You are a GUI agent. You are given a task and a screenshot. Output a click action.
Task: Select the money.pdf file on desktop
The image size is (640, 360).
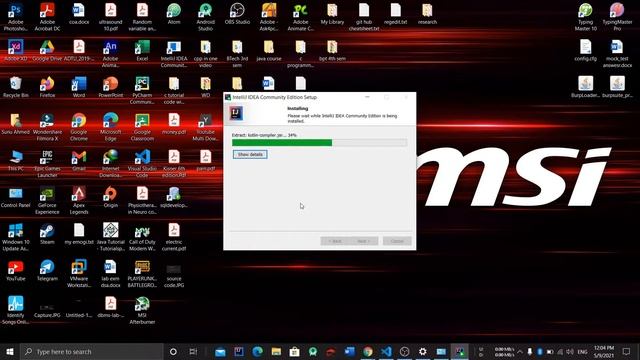coord(174,123)
